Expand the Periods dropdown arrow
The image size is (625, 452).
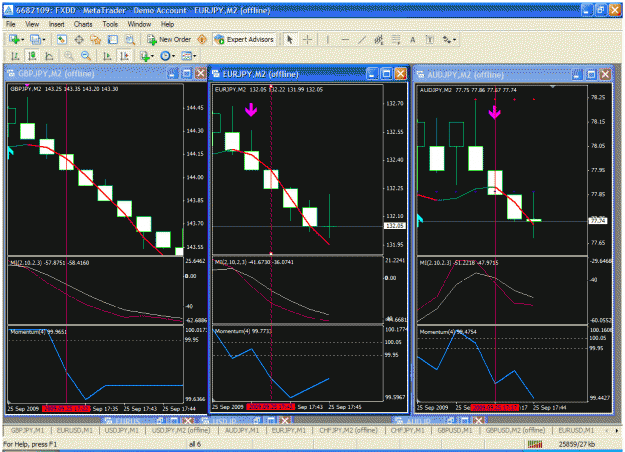[173, 56]
